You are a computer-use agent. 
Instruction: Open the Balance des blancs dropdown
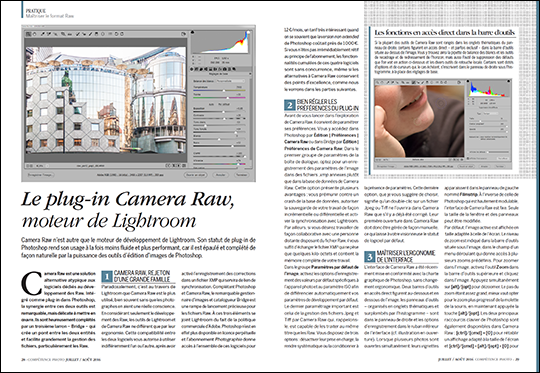coord(231,81)
